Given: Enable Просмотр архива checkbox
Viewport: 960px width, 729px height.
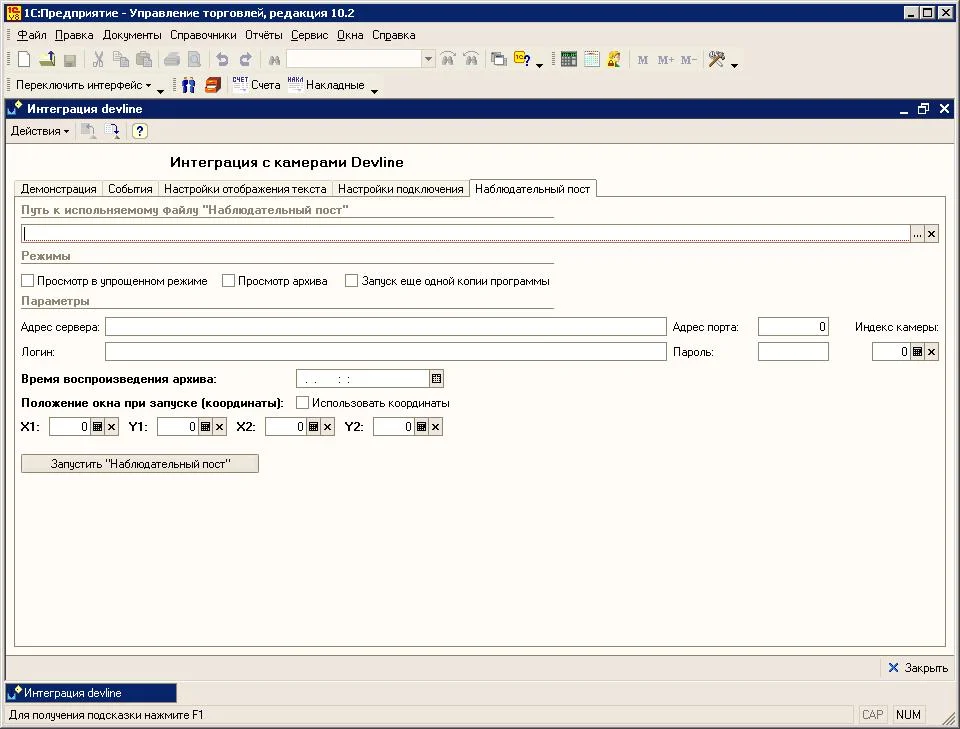Looking at the screenshot, I should coord(228,281).
